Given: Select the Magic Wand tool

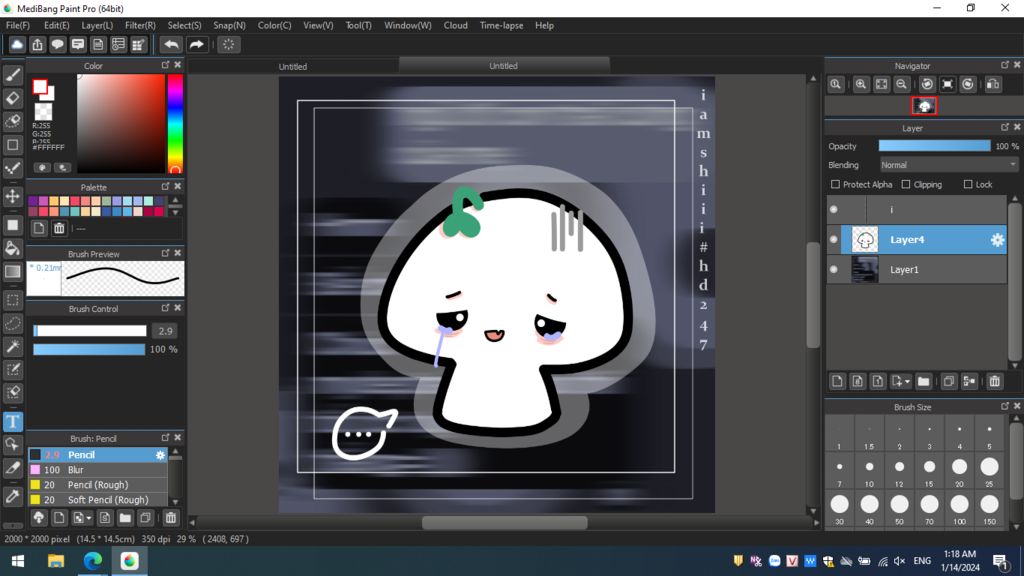Looking at the screenshot, I should (12, 346).
